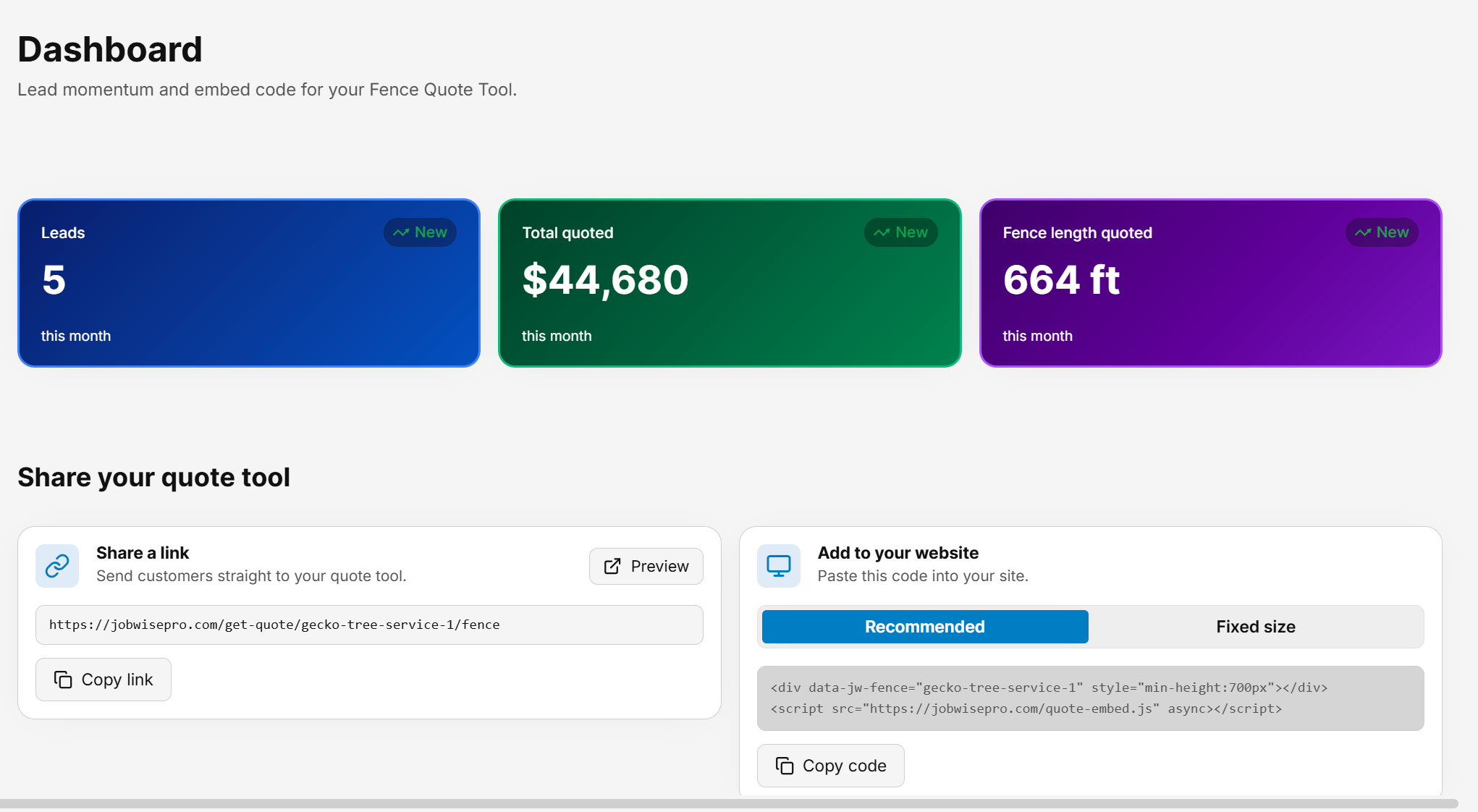
Task: Click the copy icon inside the Copy link button
Action: point(63,680)
